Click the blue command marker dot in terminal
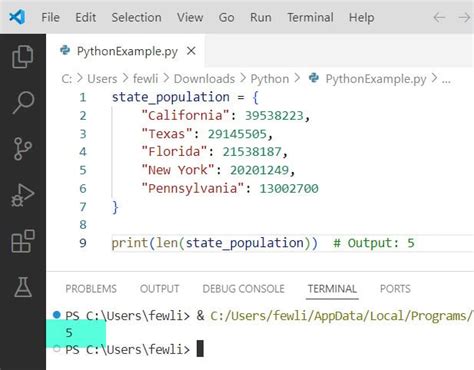The image size is (474, 370). click(57, 314)
